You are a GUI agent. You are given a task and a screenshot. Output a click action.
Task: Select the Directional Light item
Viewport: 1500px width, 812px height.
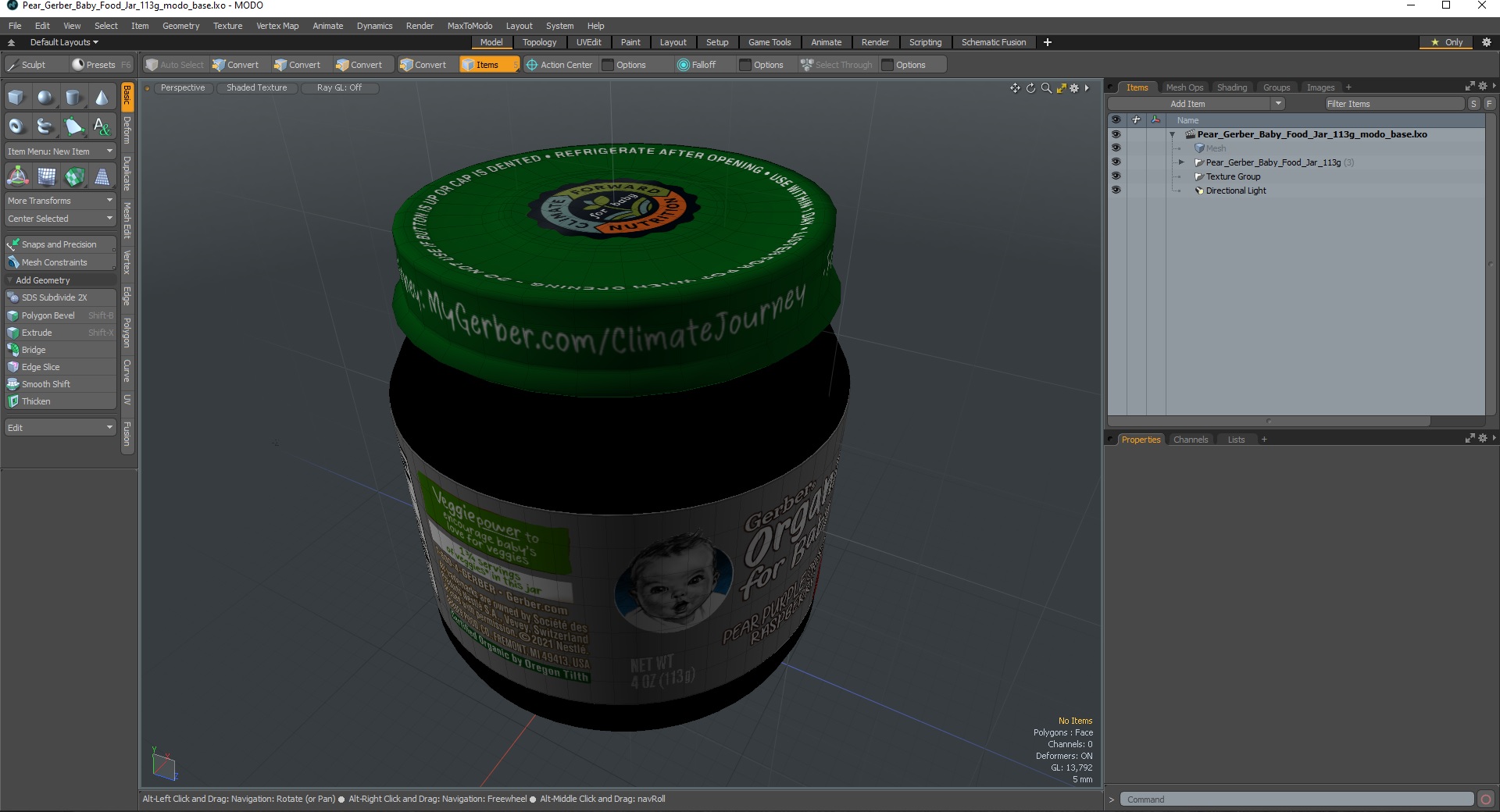click(x=1235, y=191)
